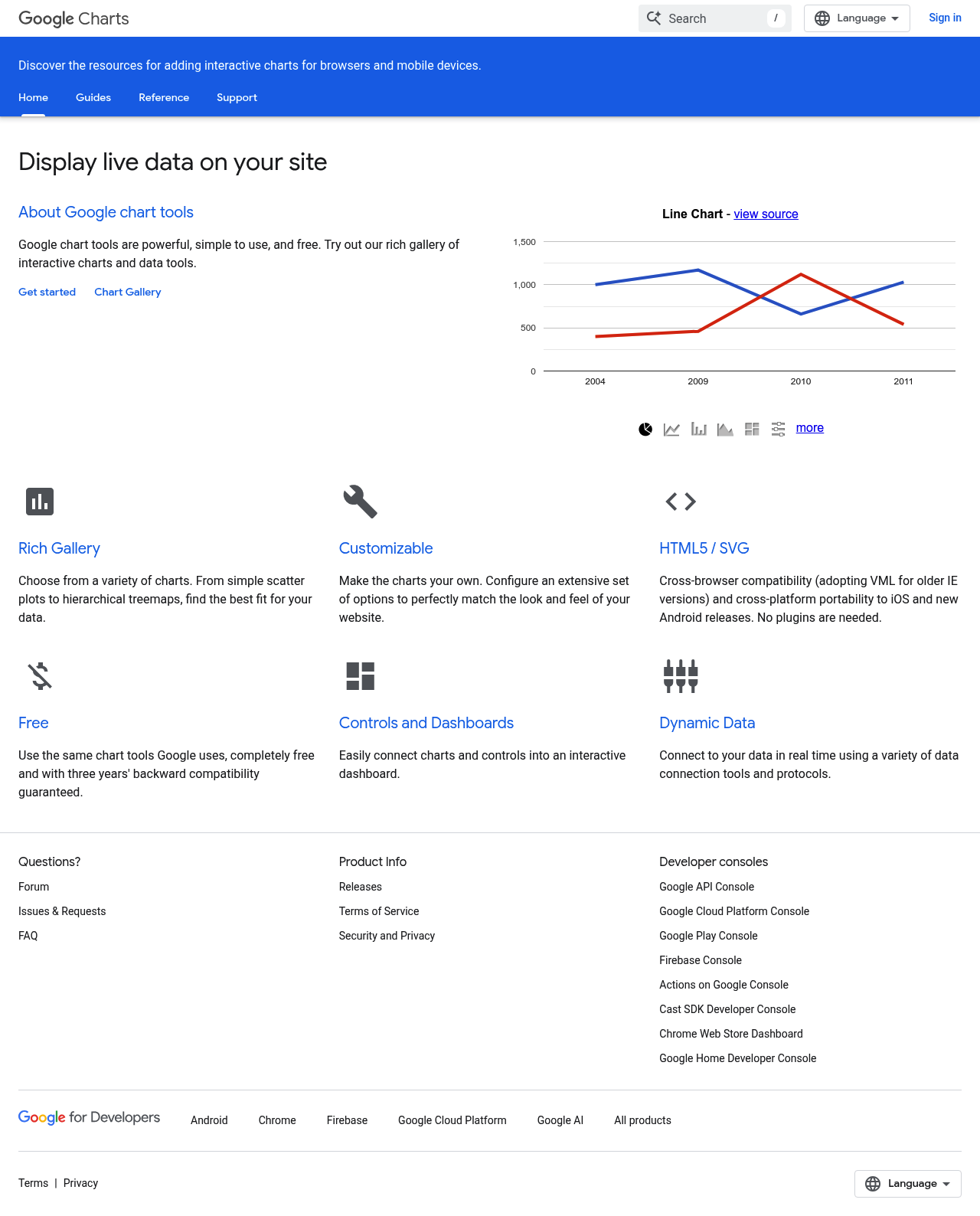The image size is (980, 1216).
Task: Expand the footer Language selector
Action: click(x=907, y=1184)
